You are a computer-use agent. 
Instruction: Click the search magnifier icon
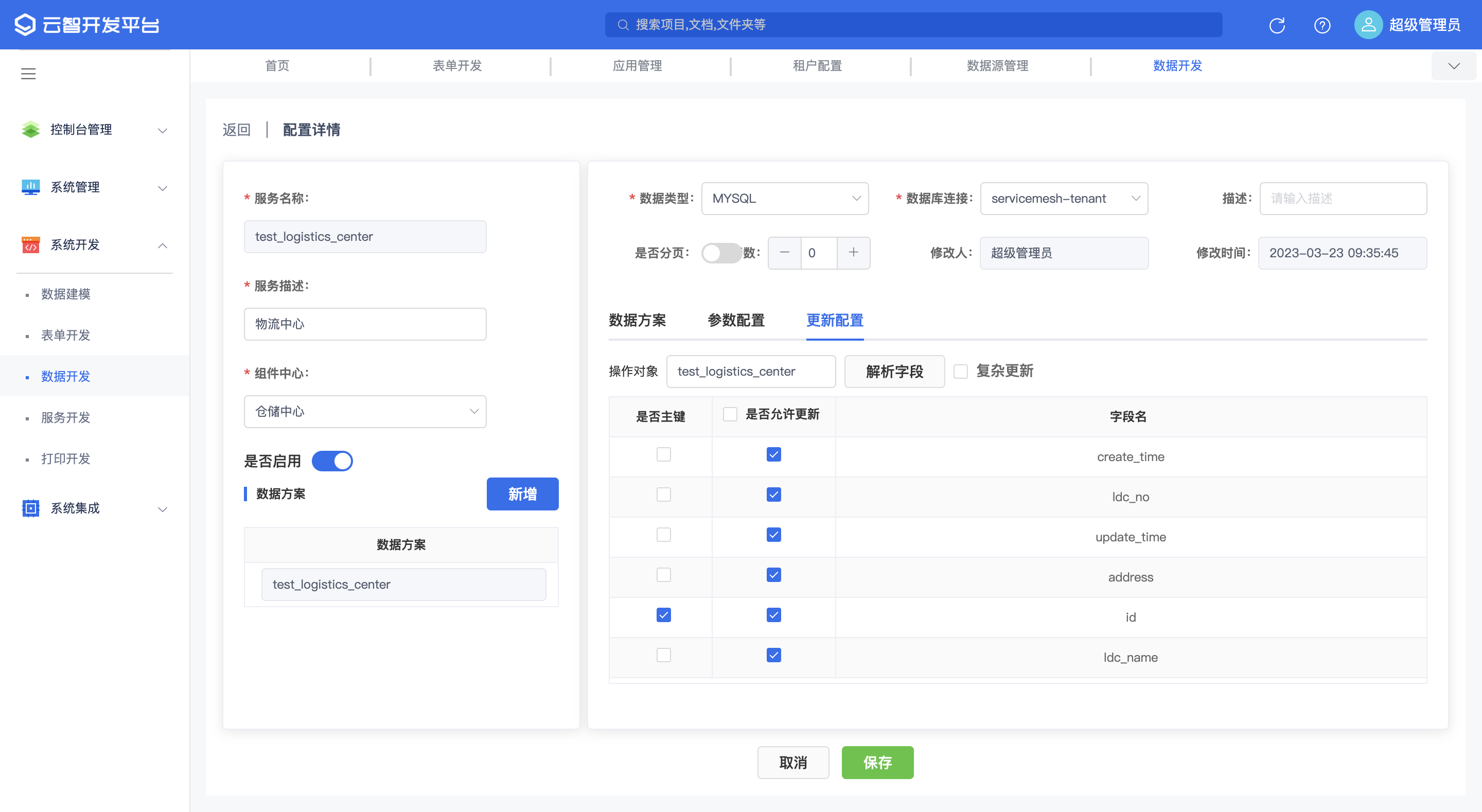point(623,25)
